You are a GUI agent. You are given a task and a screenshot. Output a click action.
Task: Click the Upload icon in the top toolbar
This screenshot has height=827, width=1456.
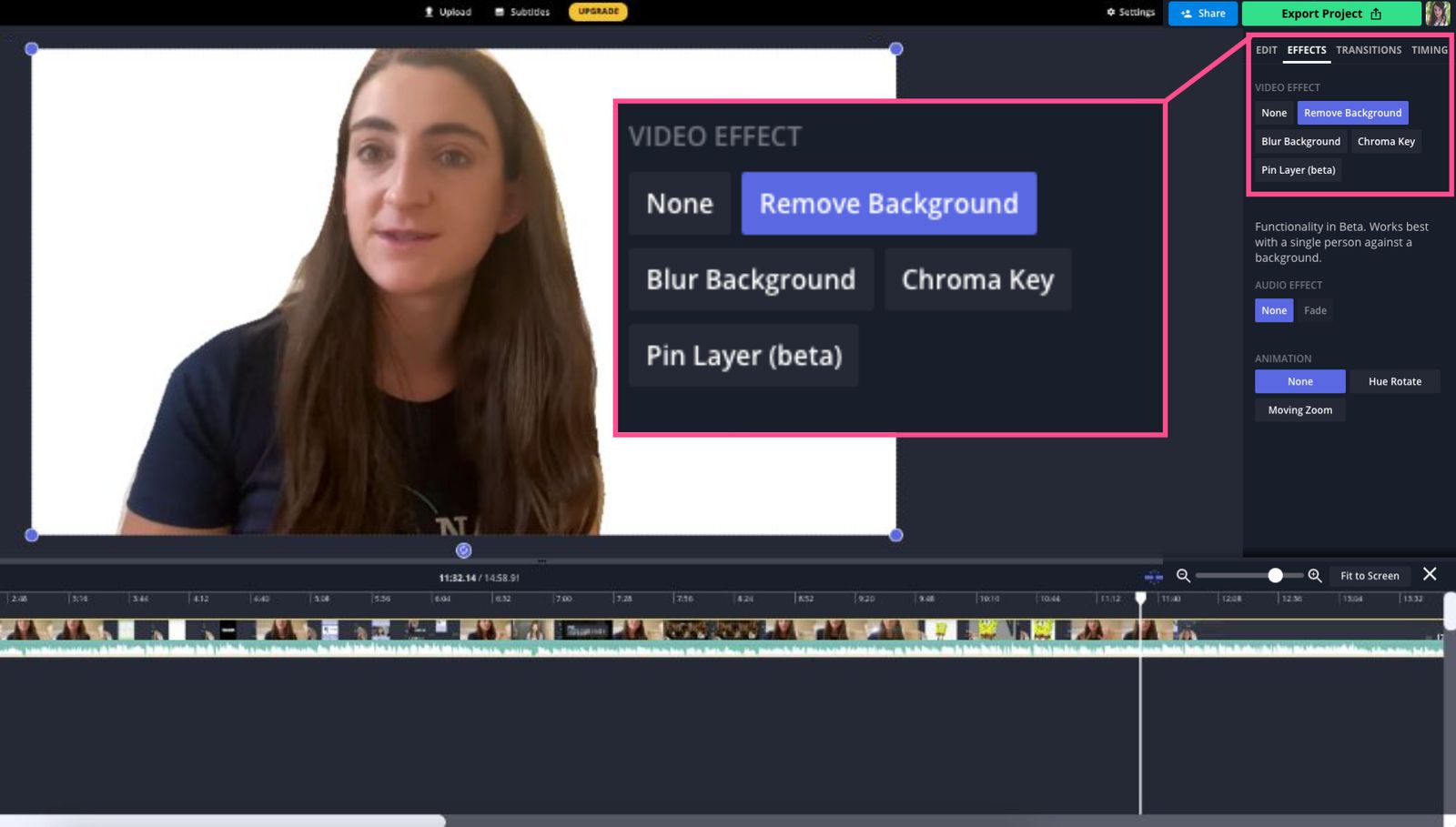(x=428, y=12)
